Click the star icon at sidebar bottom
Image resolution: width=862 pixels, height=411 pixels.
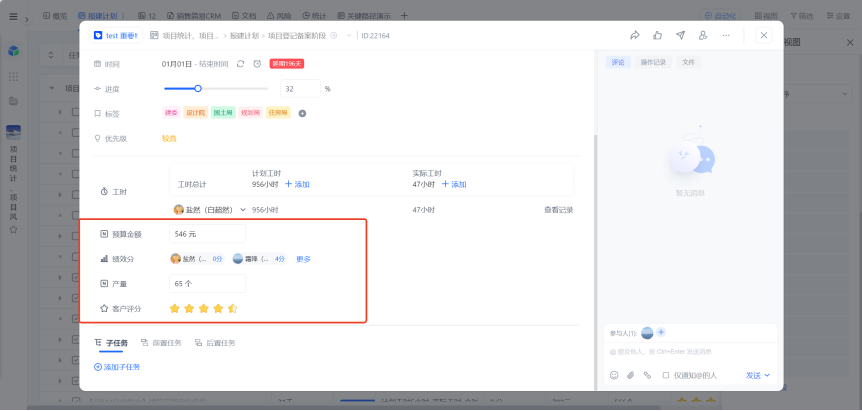pyautogui.click(x=13, y=229)
